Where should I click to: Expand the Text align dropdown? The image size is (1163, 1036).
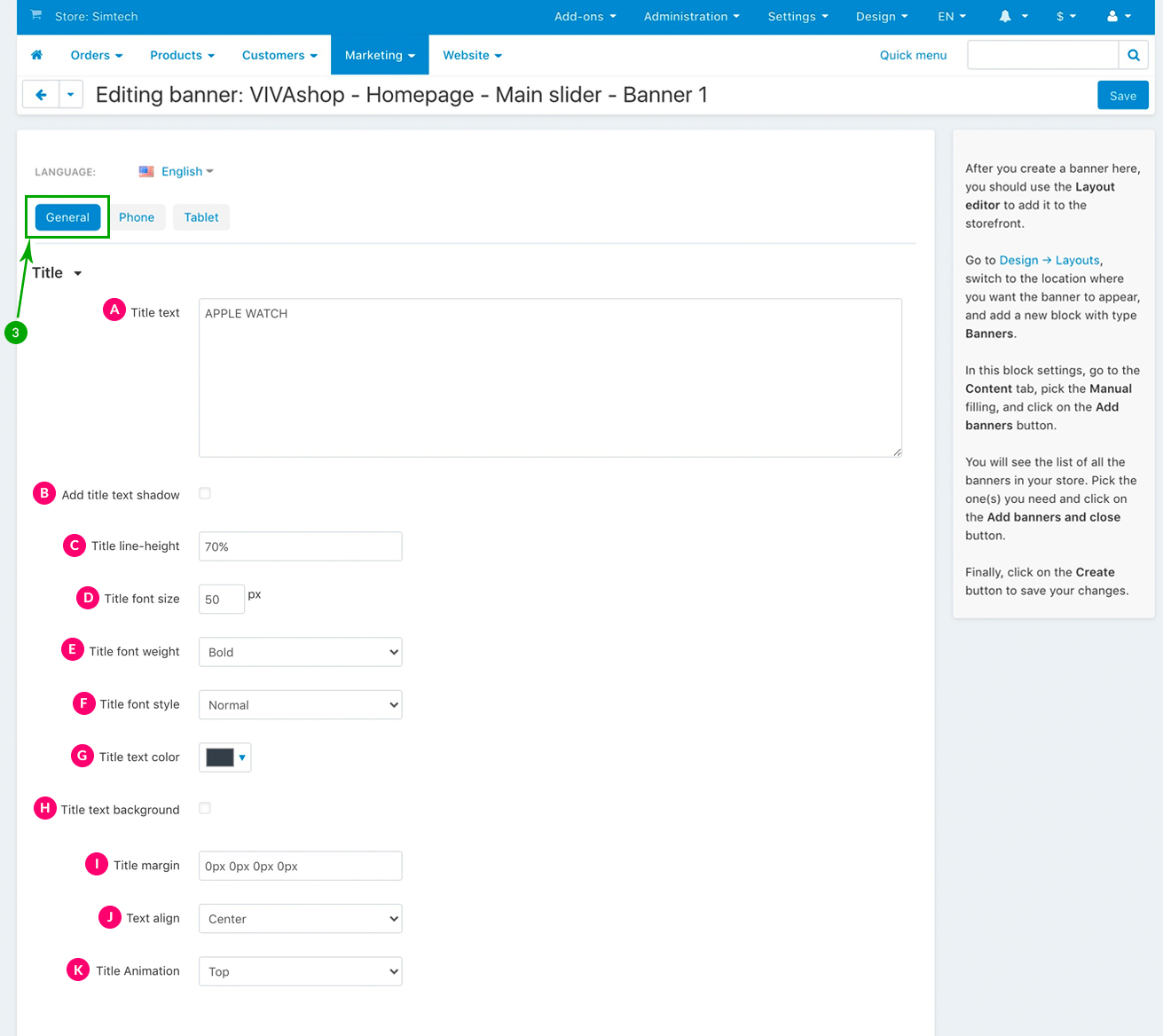click(300, 919)
